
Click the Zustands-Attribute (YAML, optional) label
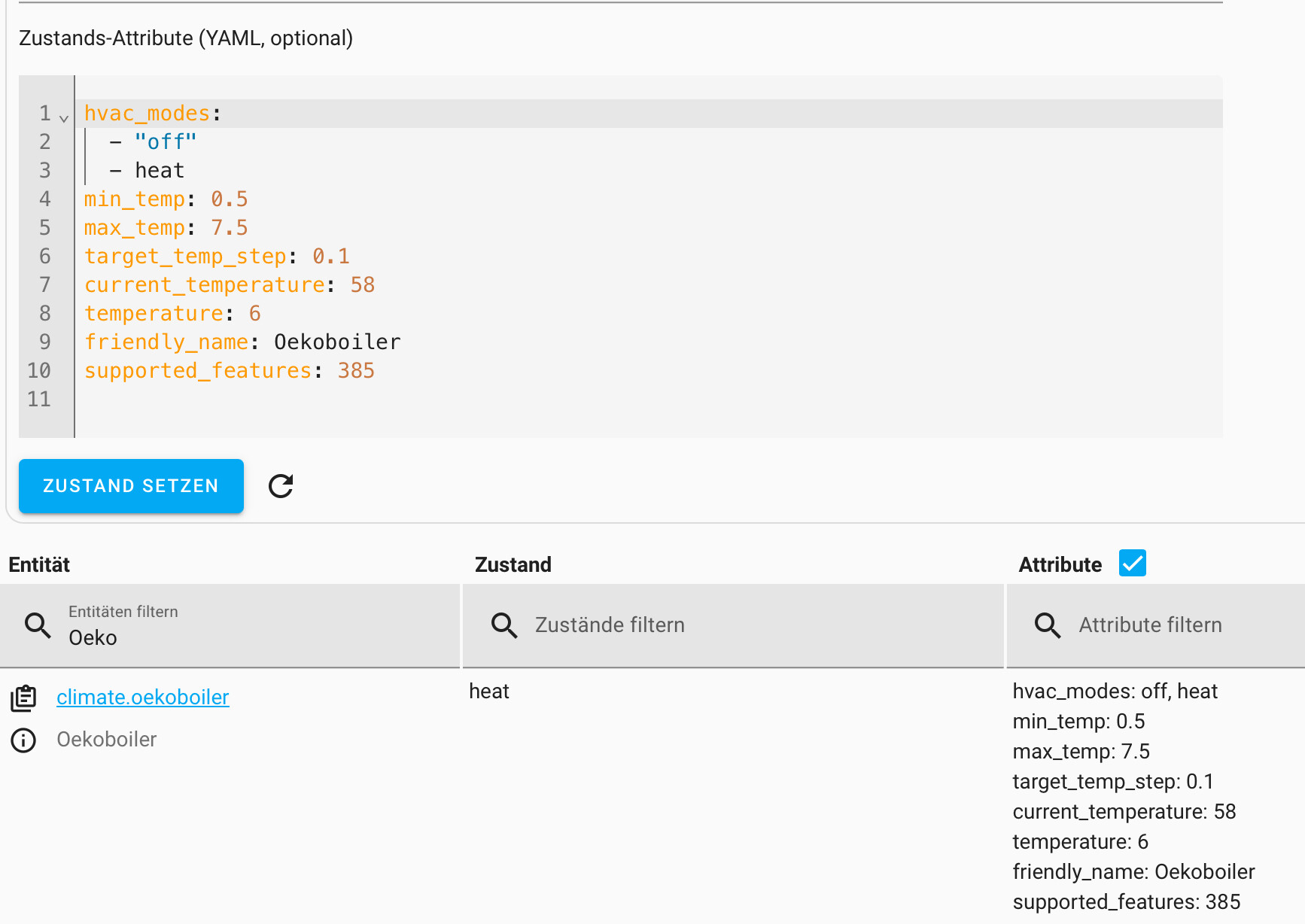186,38
